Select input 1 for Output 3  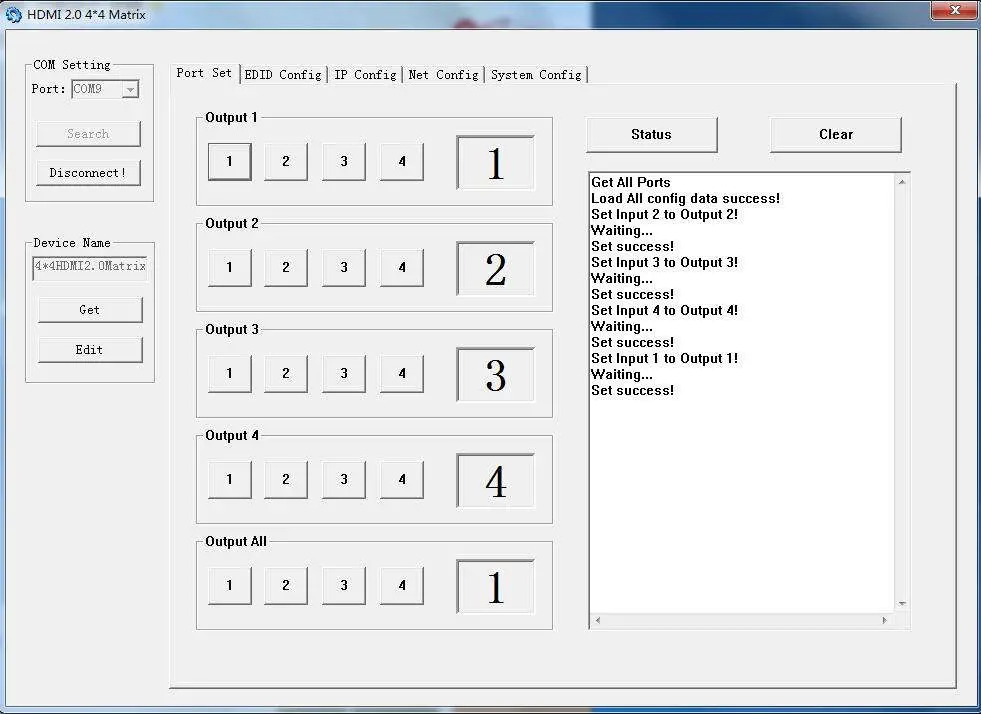(x=230, y=374)
